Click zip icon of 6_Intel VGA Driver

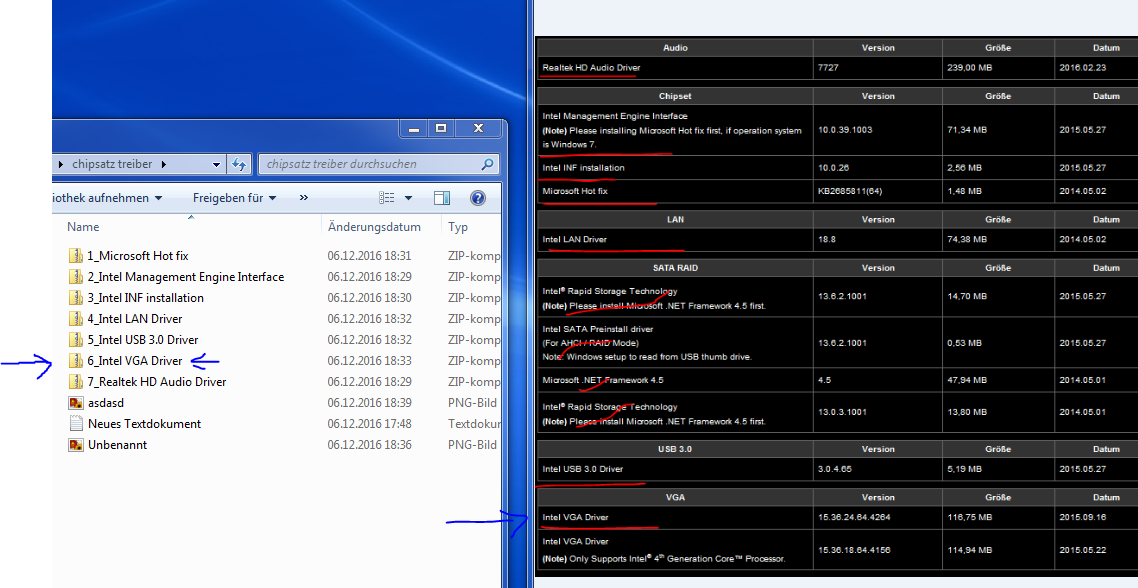click(x=75, y=361)
